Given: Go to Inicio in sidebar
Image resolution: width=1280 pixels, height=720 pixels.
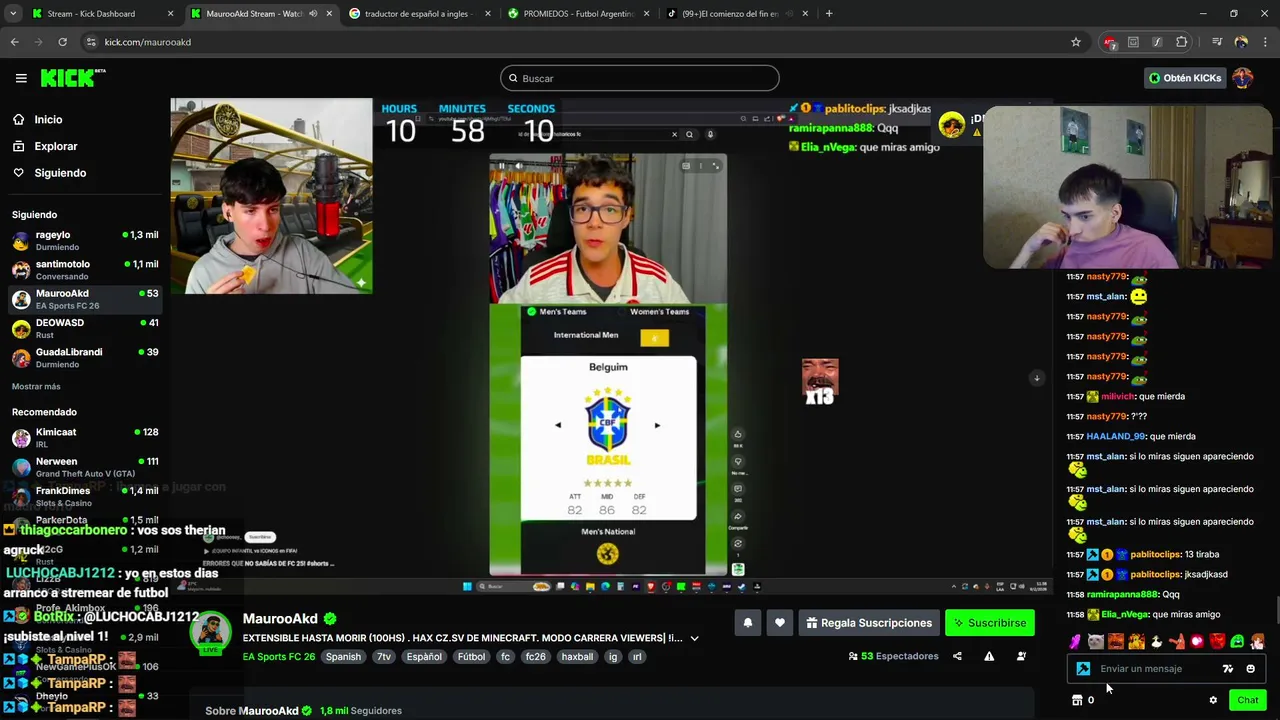Looking at the screenshot, I should 48,119.
